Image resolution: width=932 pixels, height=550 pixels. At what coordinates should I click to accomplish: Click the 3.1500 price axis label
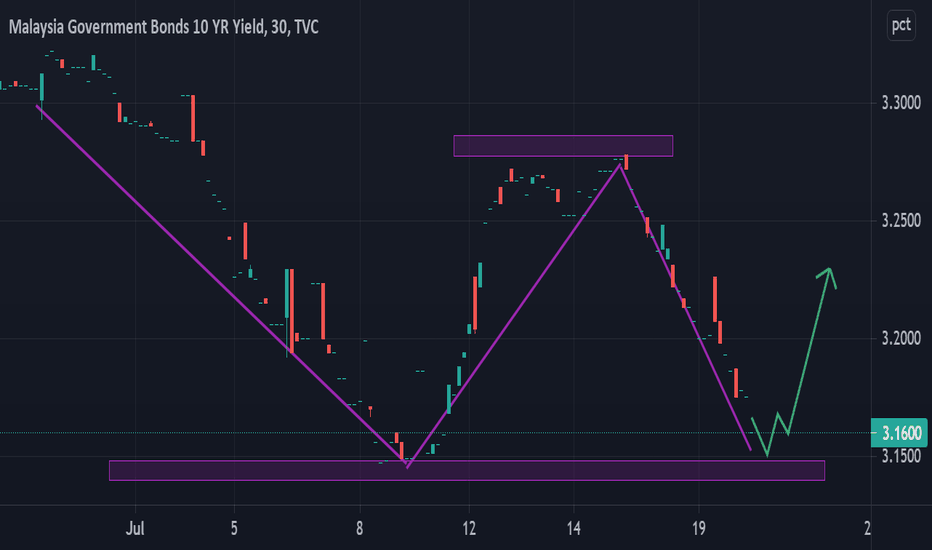[901, 456]
